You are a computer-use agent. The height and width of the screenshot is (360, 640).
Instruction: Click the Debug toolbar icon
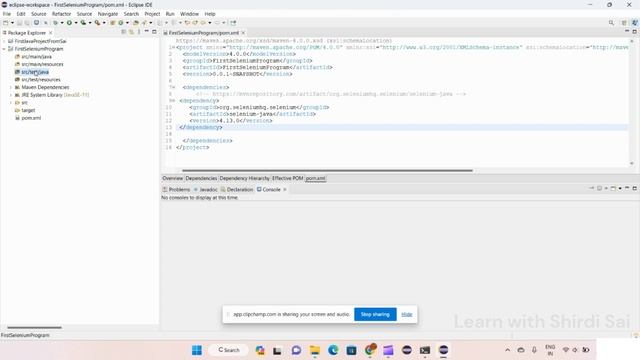pos(56,23)
